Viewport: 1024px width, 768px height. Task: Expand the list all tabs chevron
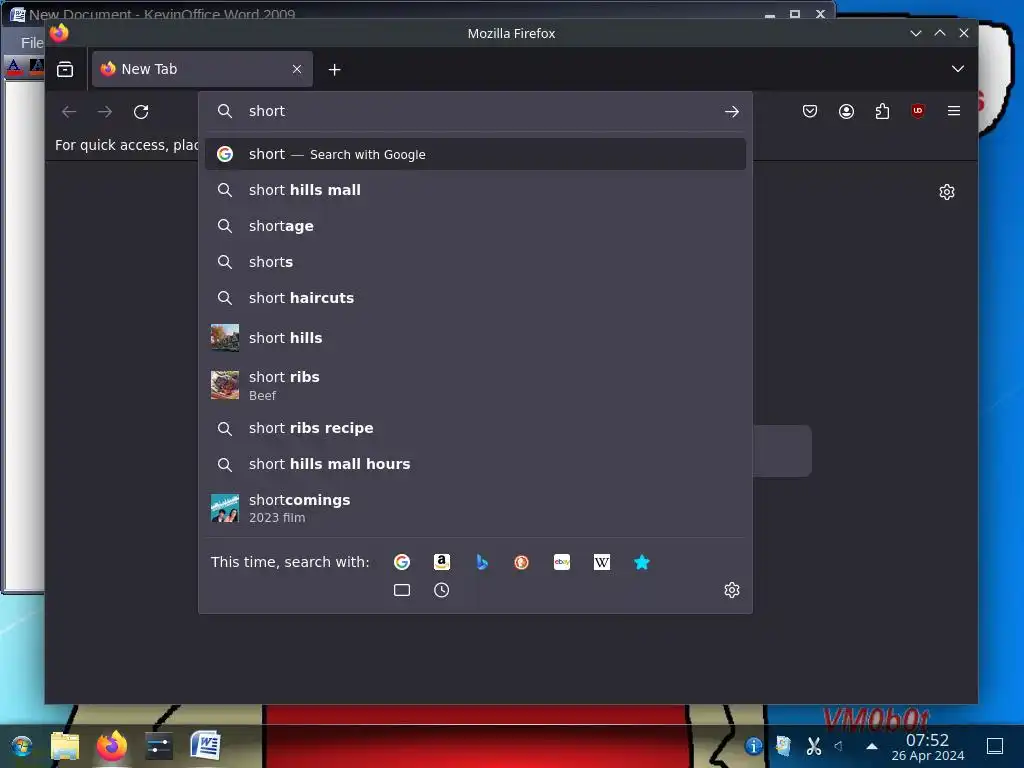[957, 69]
